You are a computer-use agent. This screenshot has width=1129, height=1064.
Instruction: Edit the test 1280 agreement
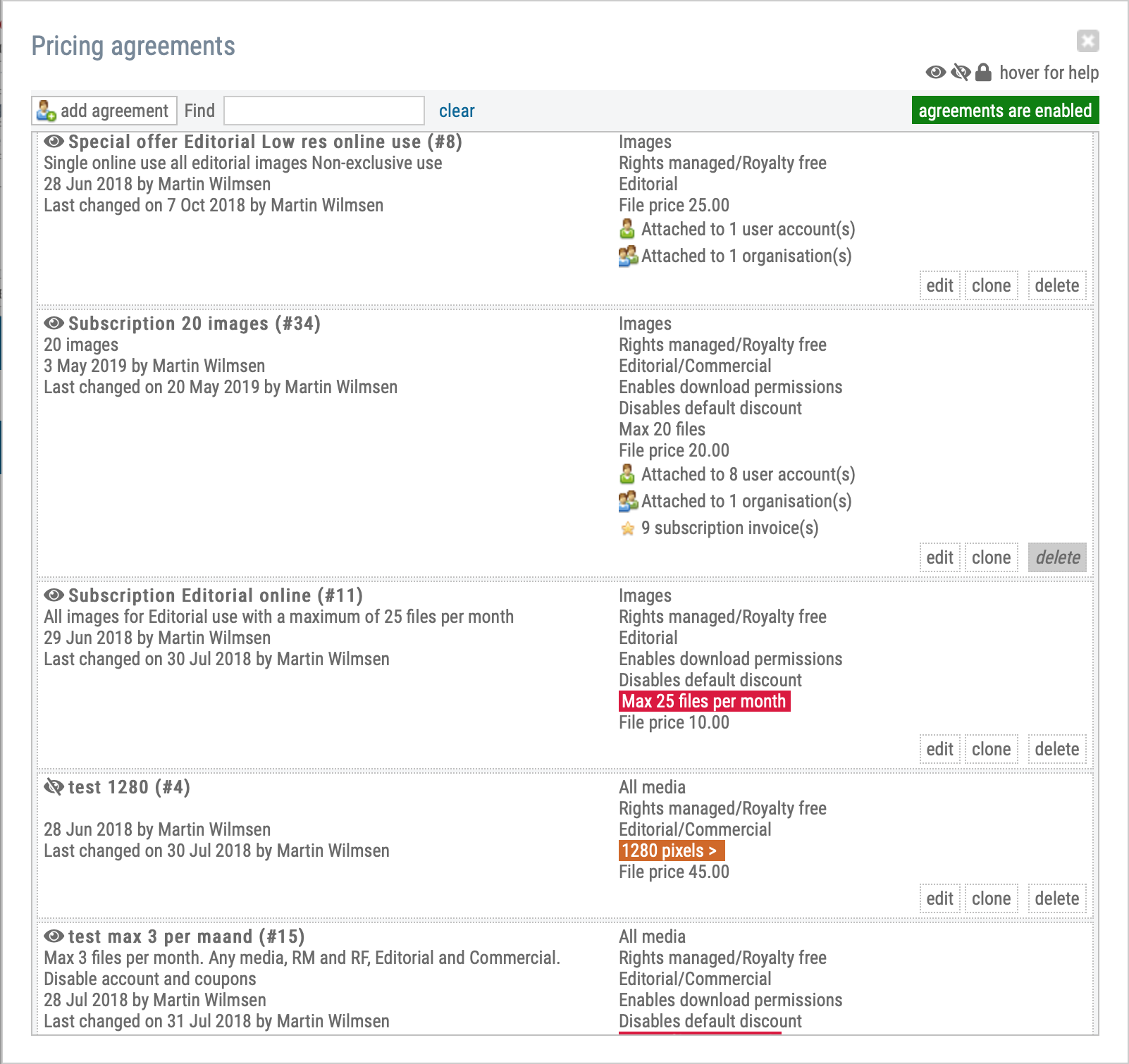[939, 898]
